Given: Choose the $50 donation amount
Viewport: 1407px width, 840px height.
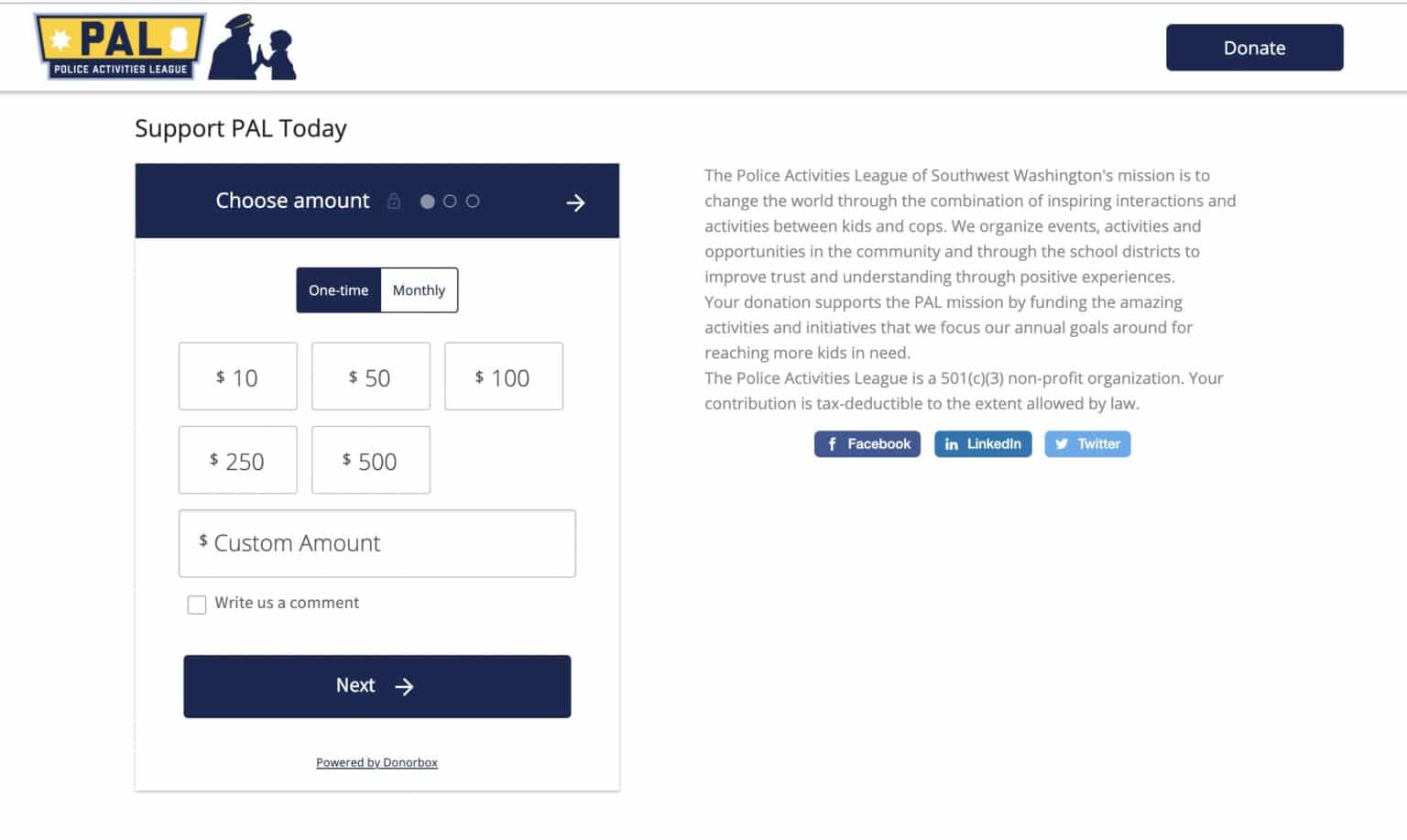Looking at the screenshot, I should point(371,376).
